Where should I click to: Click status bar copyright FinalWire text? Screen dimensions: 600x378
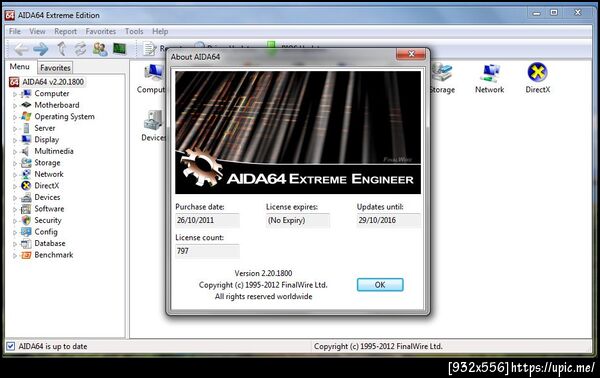tap(378, 346)
